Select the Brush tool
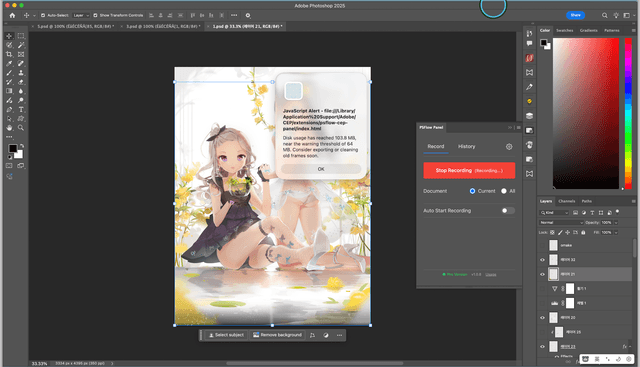 9,73
